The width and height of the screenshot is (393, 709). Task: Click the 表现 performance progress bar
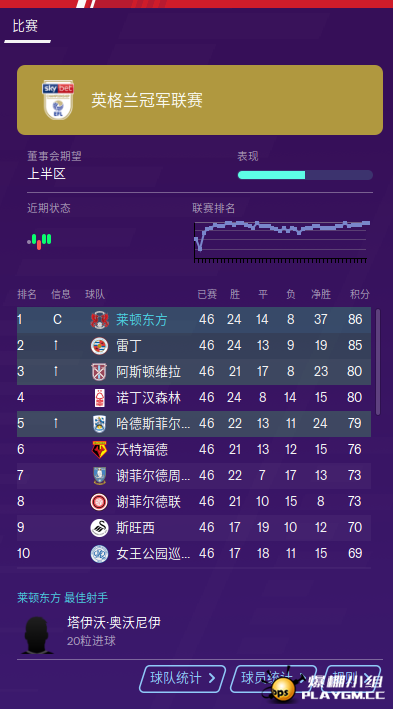click(x=305, y=175)
